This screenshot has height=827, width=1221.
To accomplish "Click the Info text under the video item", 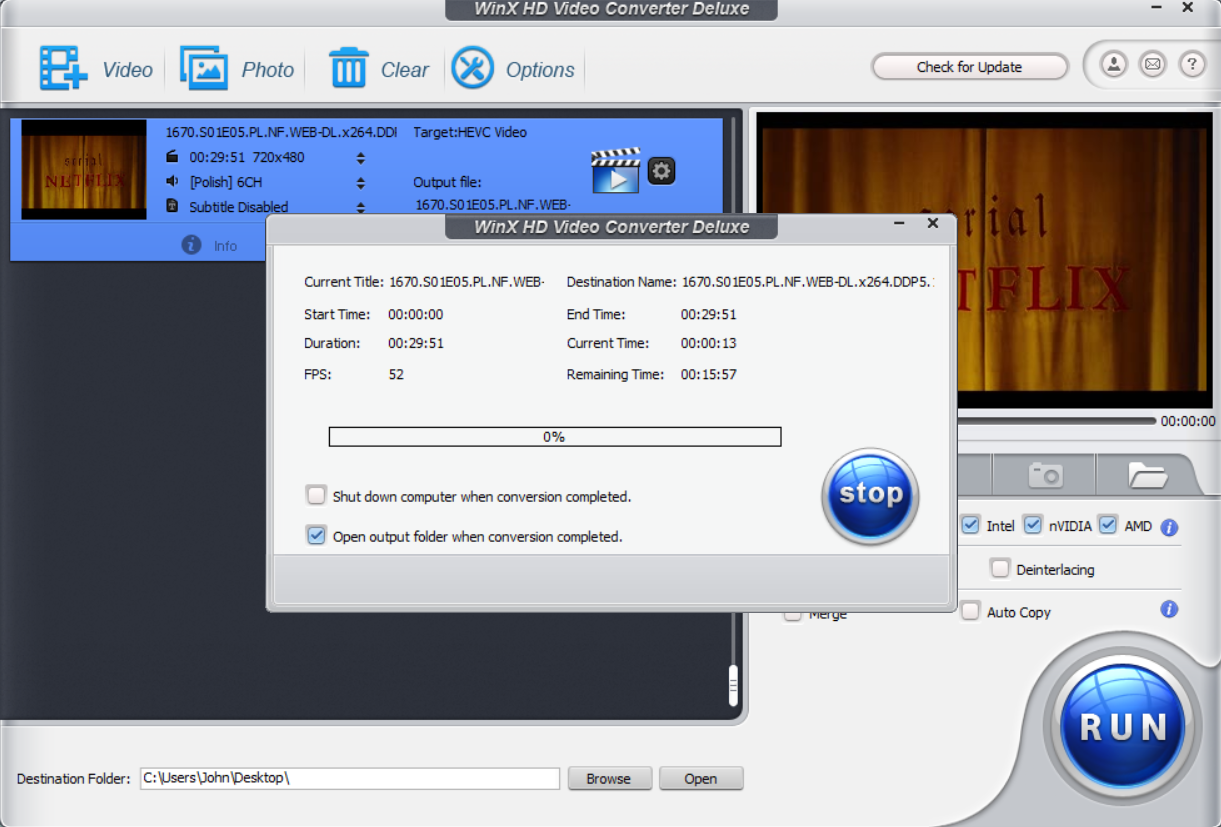I will [x=225, y=246].
